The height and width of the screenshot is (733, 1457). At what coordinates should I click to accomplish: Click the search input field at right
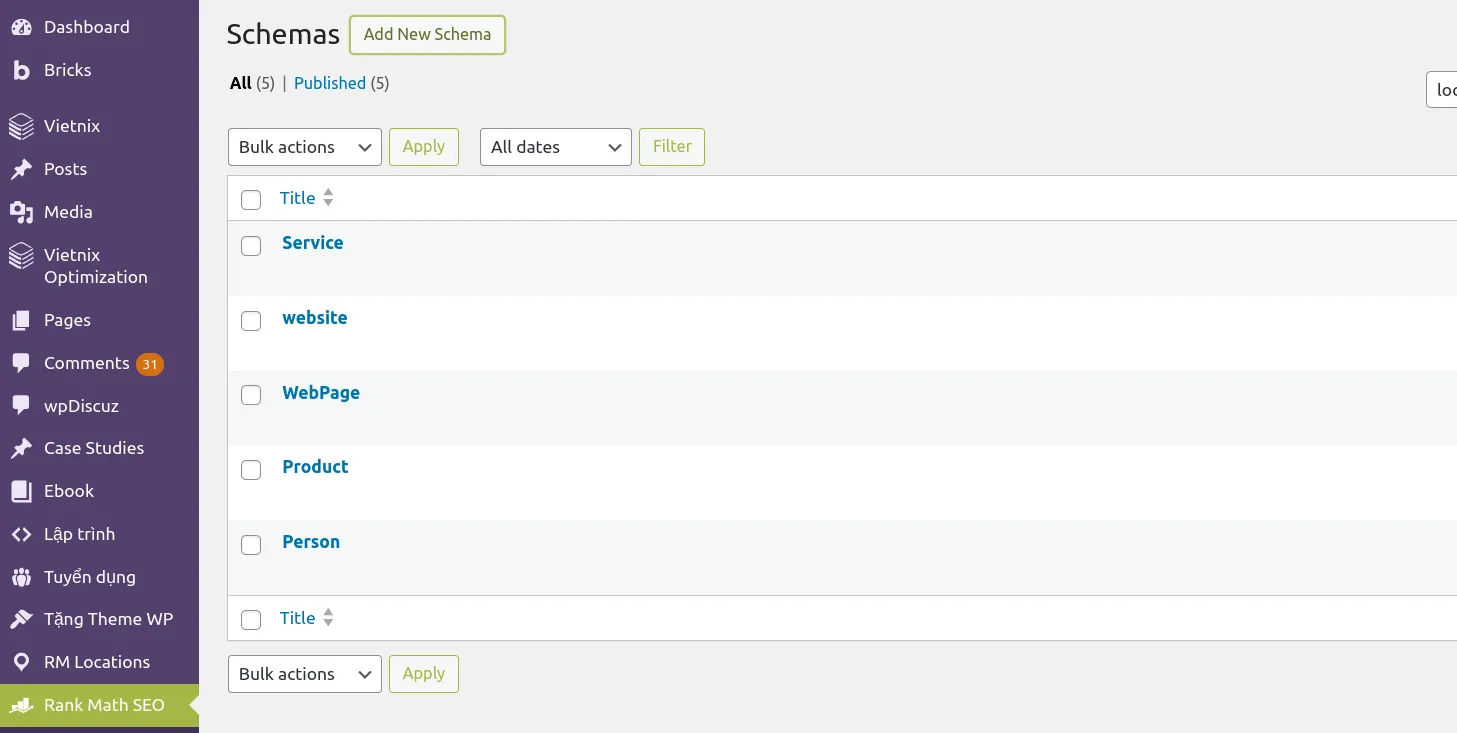[1441, 90]
